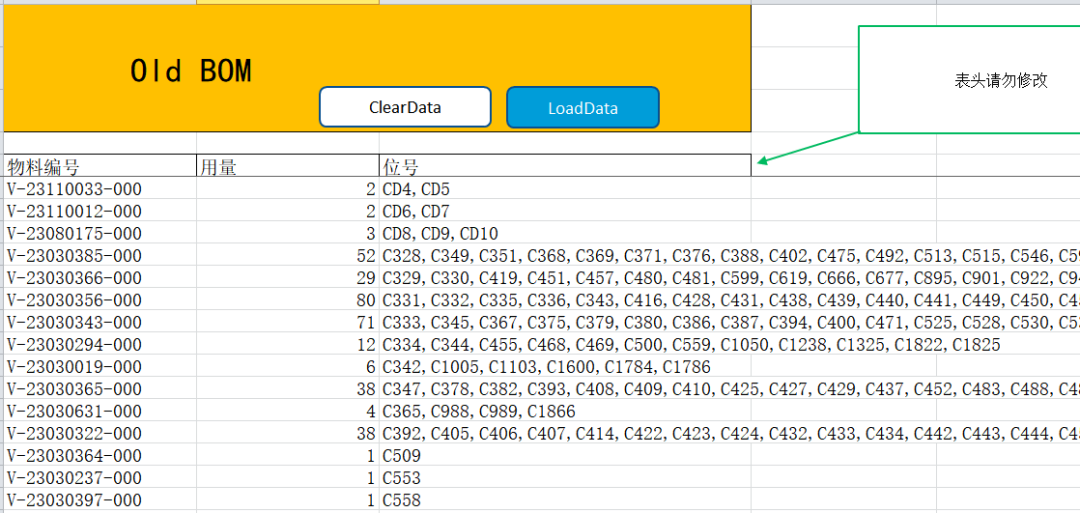
Task: Select the quantity cell for V-23030365-000
Action: pyautogui.click(x=288, y=389)
